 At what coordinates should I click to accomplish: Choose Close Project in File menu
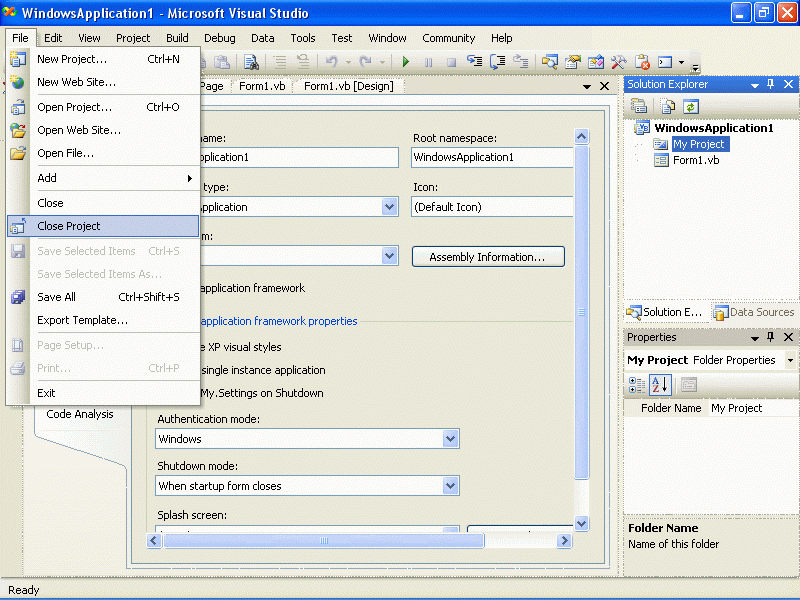pyautogui.click(x=103, y=226)
